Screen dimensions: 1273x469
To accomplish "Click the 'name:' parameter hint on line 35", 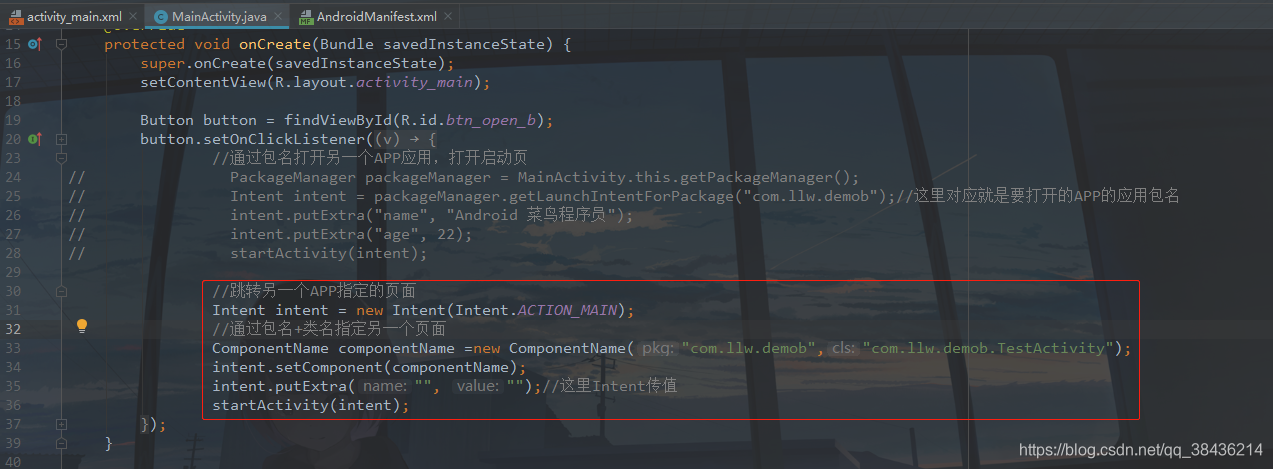I will tap(383, 386).
